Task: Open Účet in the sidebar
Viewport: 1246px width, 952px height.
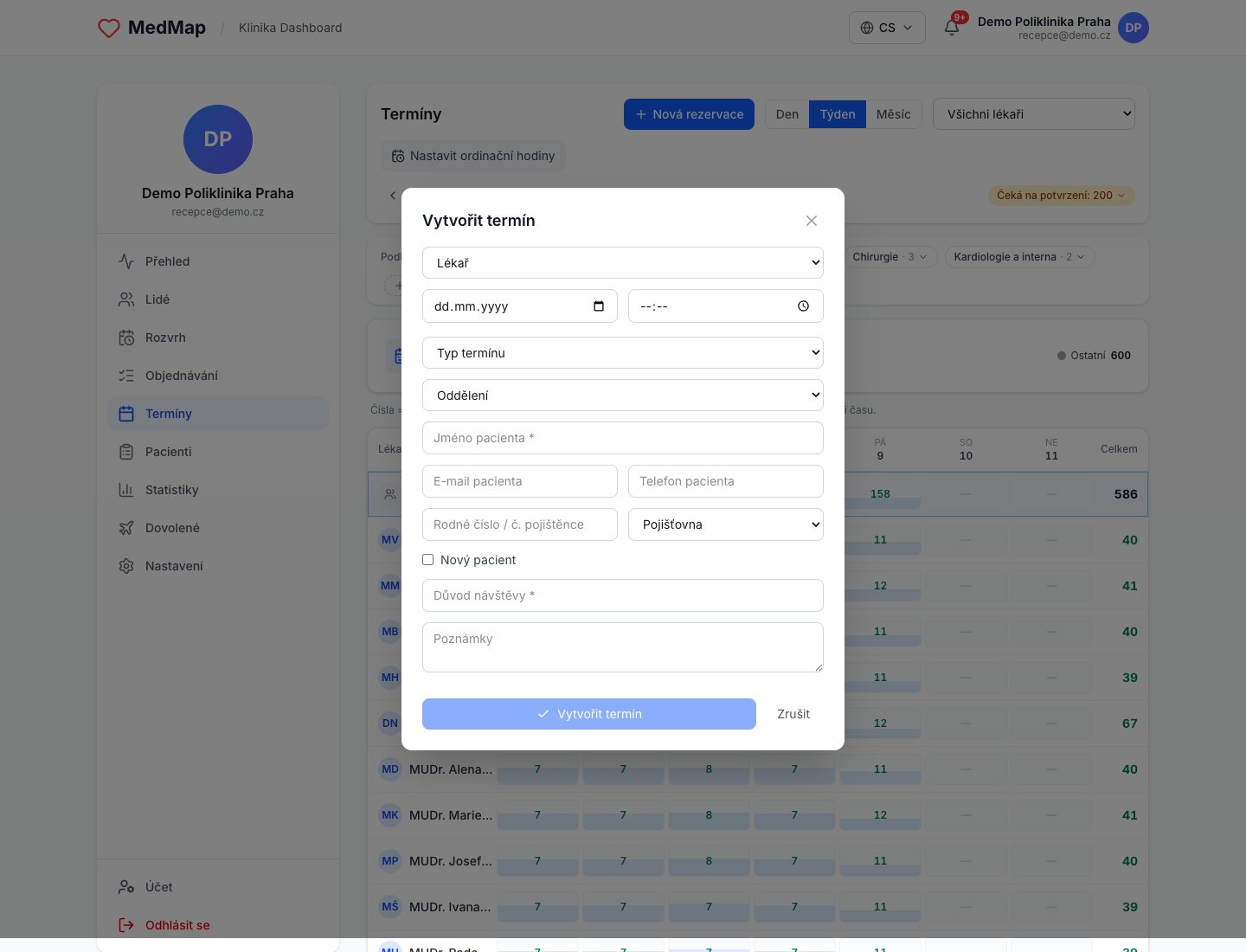Action: (x=218, y=887)
